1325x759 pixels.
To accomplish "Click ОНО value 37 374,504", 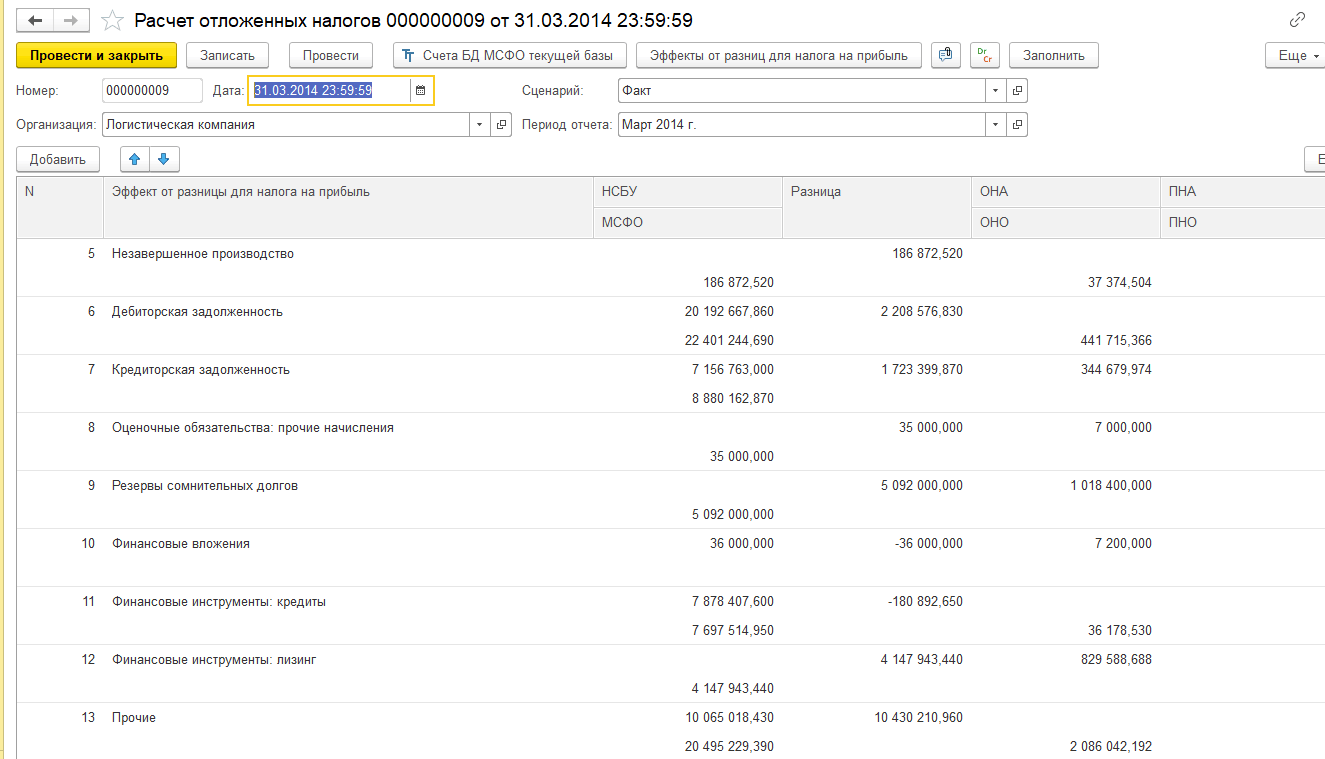I will point(1120,283).
